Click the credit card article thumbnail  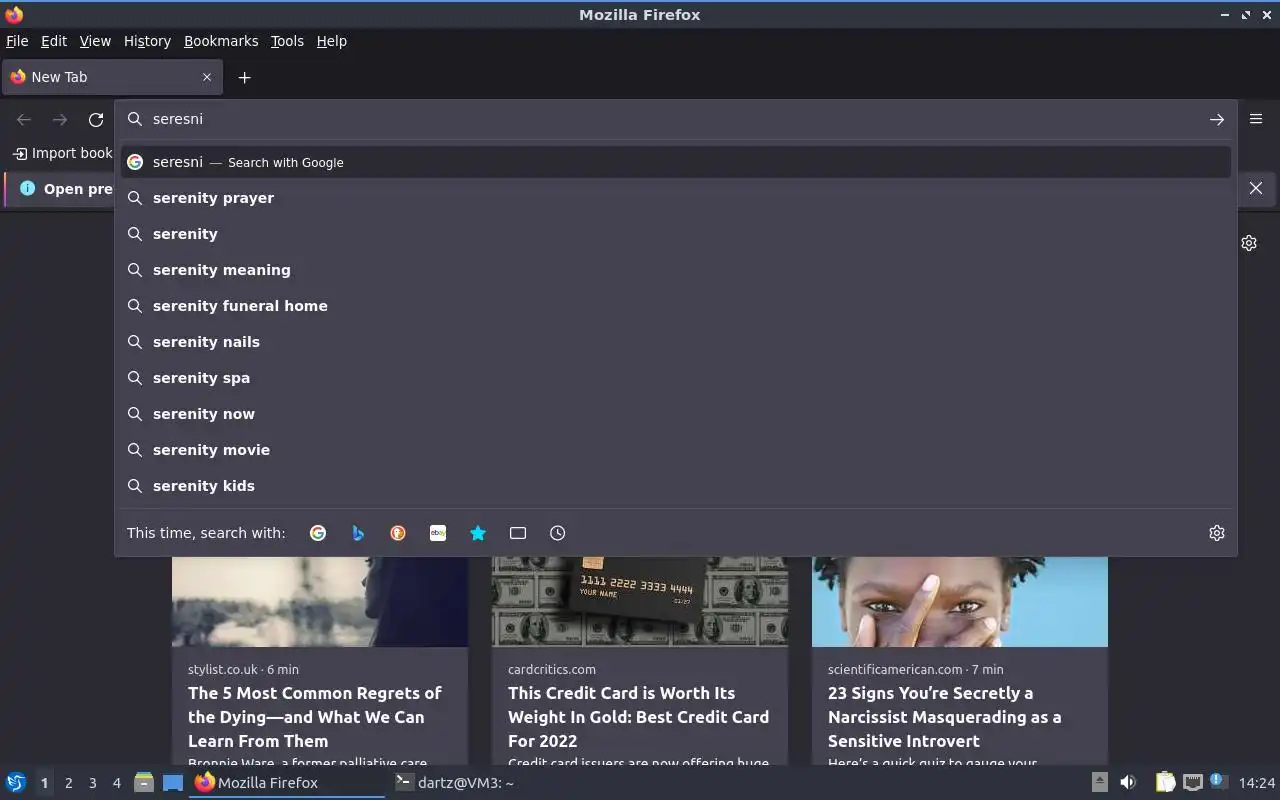click(640, 602)
